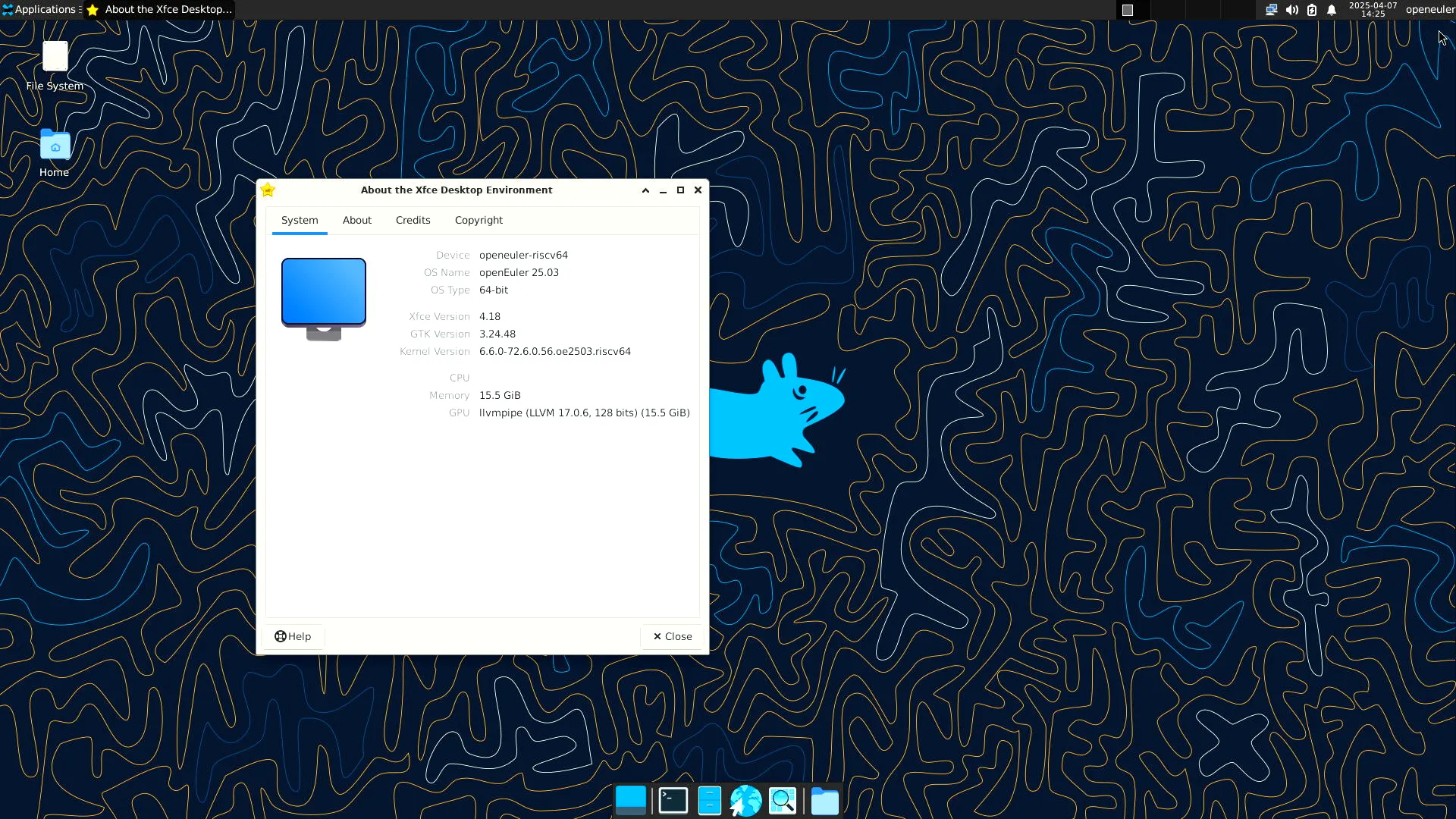This screenshot has height=819, width=1456.
Task: Click show desktop icon in dock
Action: [x=630, y=801]
